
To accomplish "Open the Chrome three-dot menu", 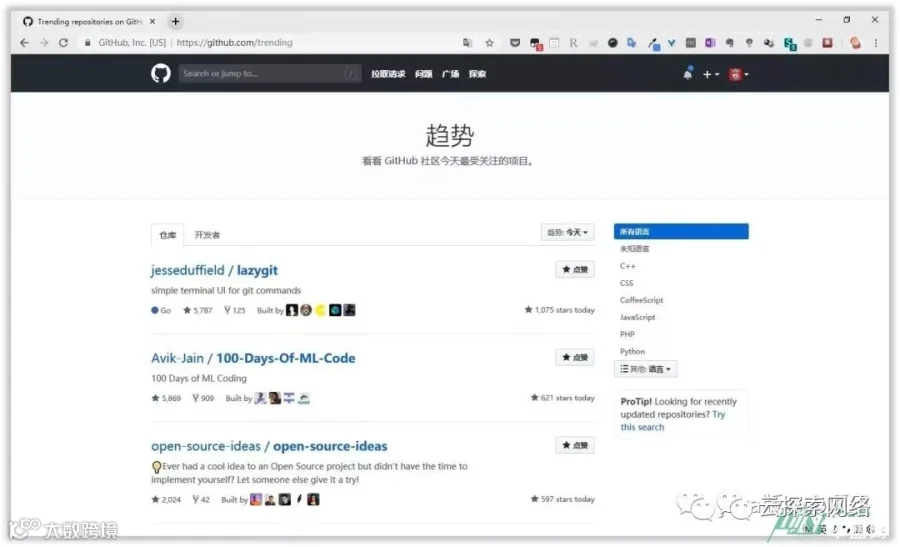I will (x=875, y=42).
